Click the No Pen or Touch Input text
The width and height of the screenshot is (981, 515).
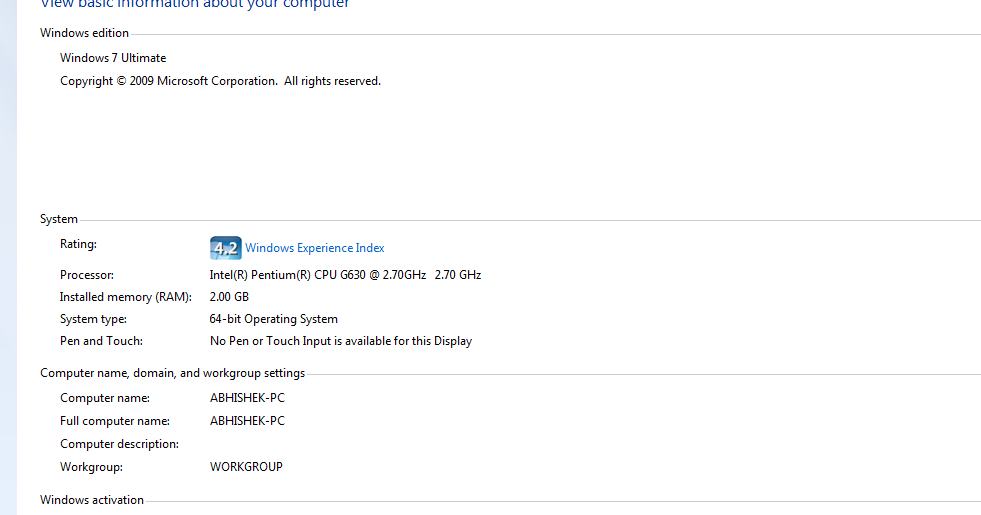tap(341, 341)
